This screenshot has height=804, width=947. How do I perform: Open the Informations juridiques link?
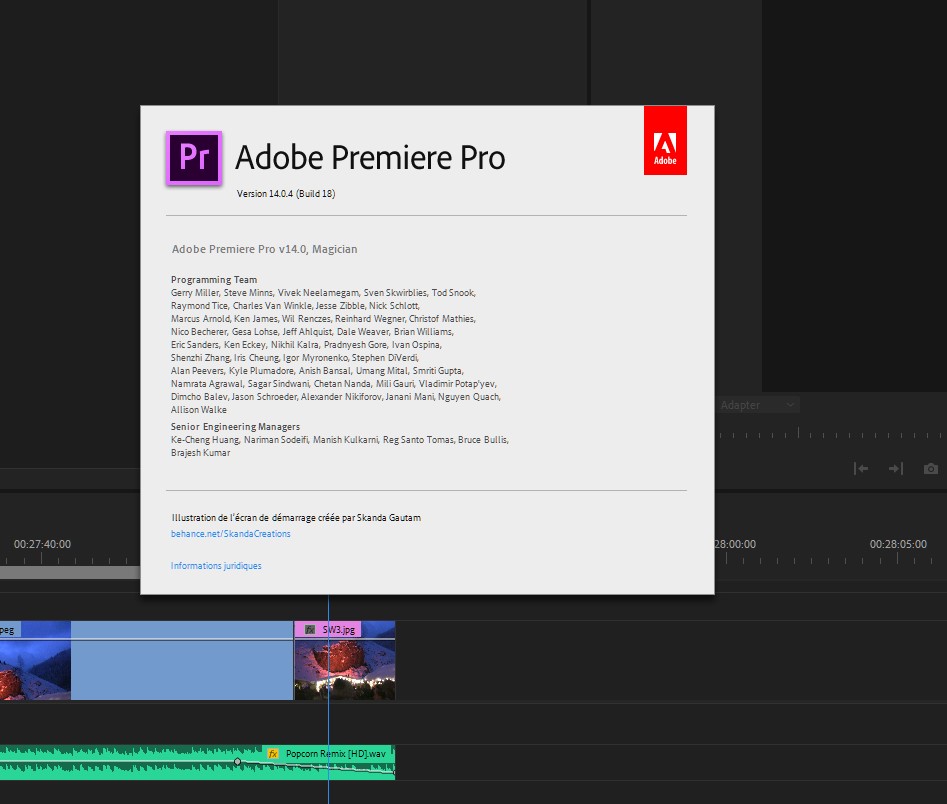216,565
